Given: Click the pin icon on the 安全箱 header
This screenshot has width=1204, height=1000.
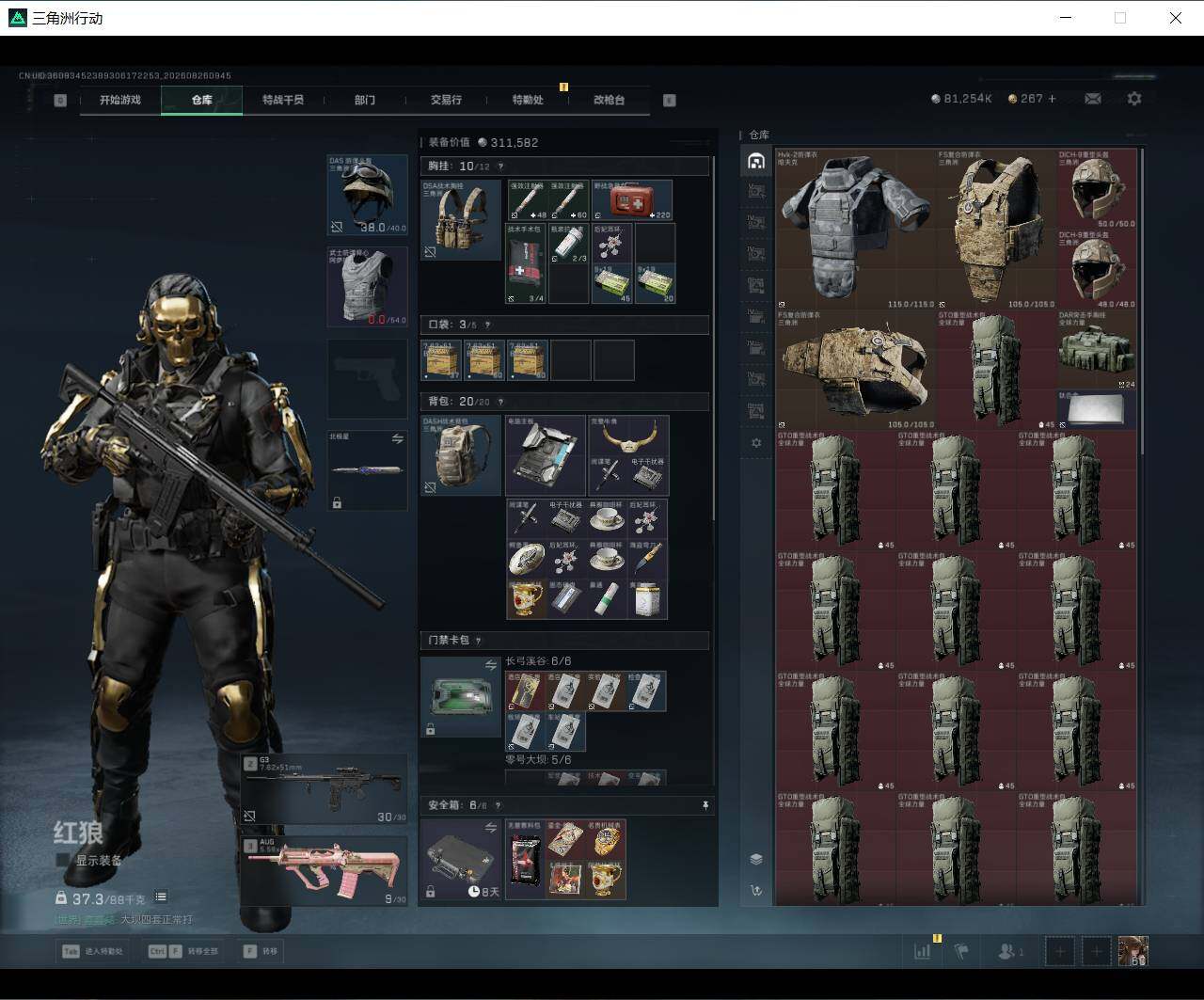Looking at the screenshot, I should [x=705, y=805].
